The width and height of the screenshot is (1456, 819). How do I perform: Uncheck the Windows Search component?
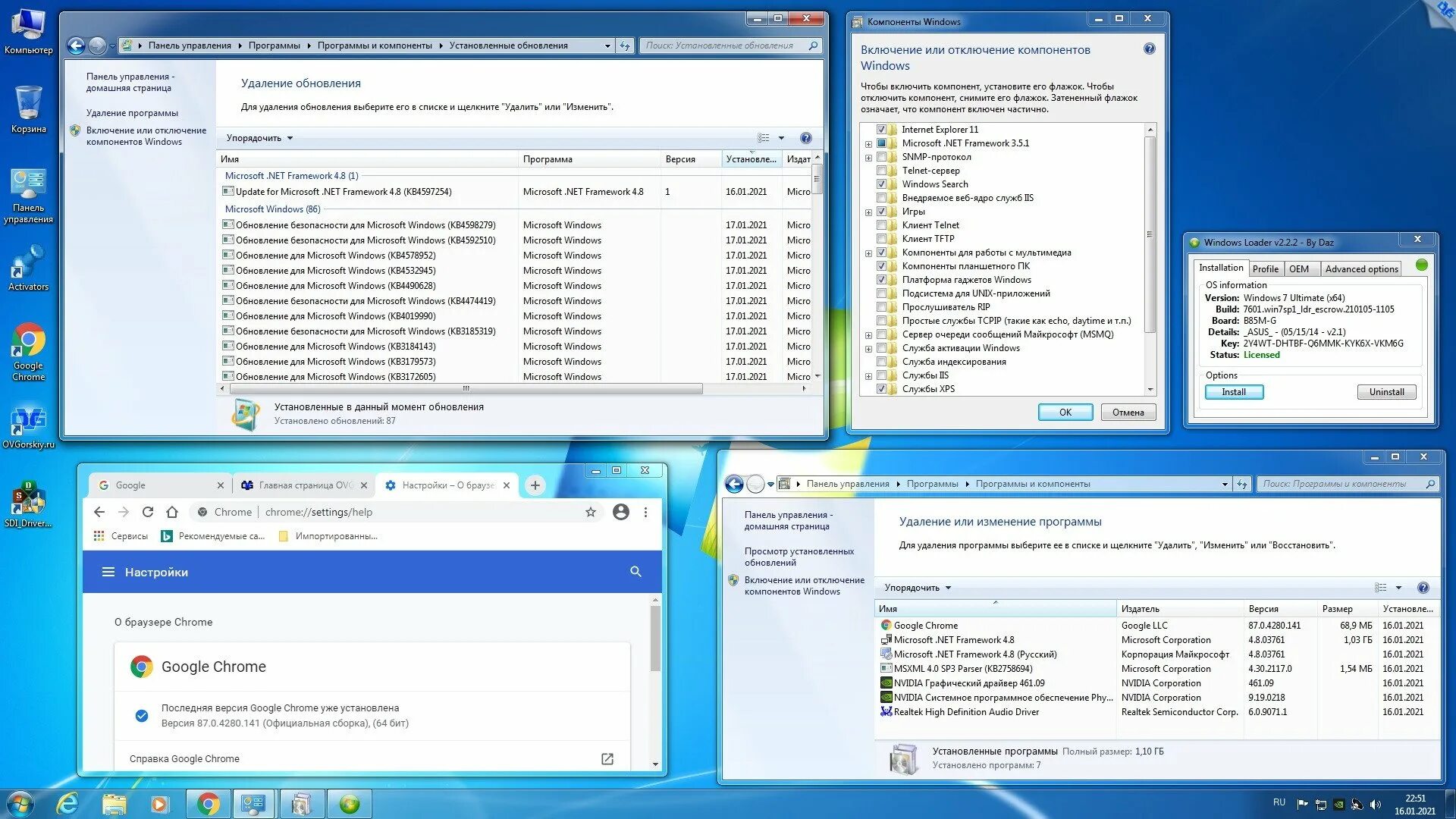(x=882, y=184)
